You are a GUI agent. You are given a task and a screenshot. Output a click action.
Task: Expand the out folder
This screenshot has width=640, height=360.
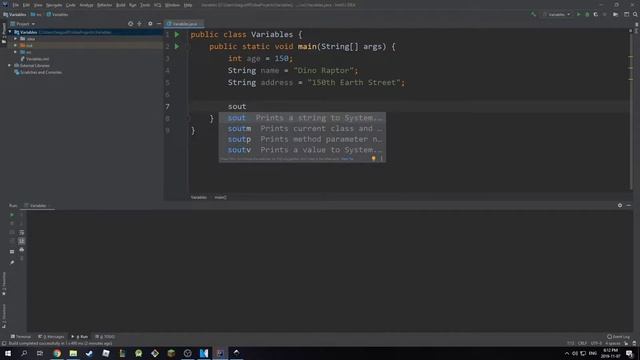click(x=16, y=45)
